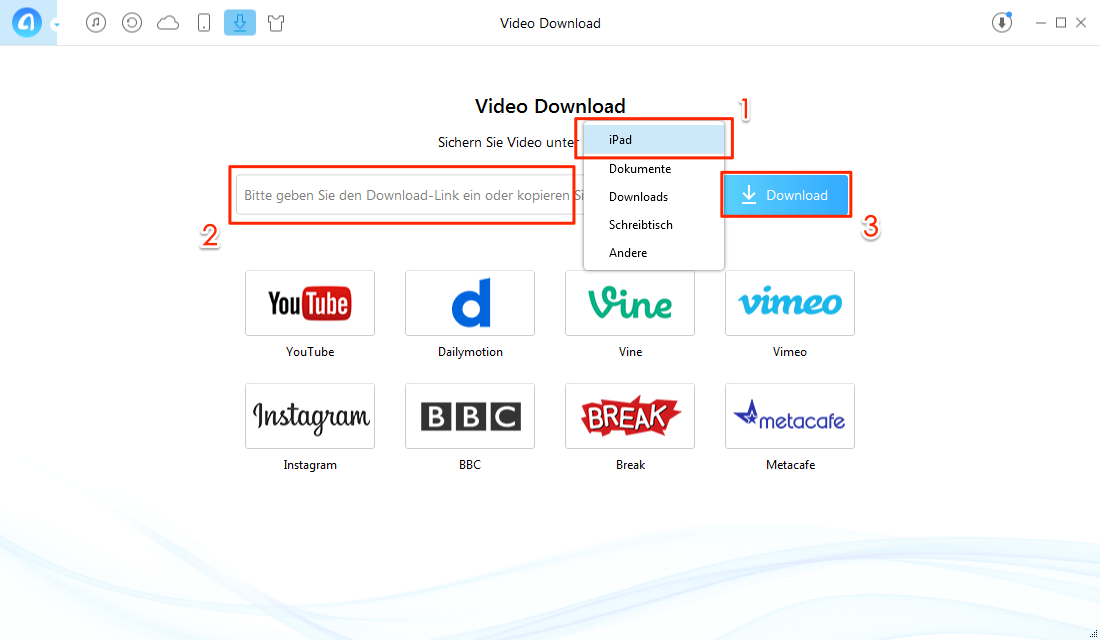Close the Video Download window
The image size is (1100, 640).
1081,23
